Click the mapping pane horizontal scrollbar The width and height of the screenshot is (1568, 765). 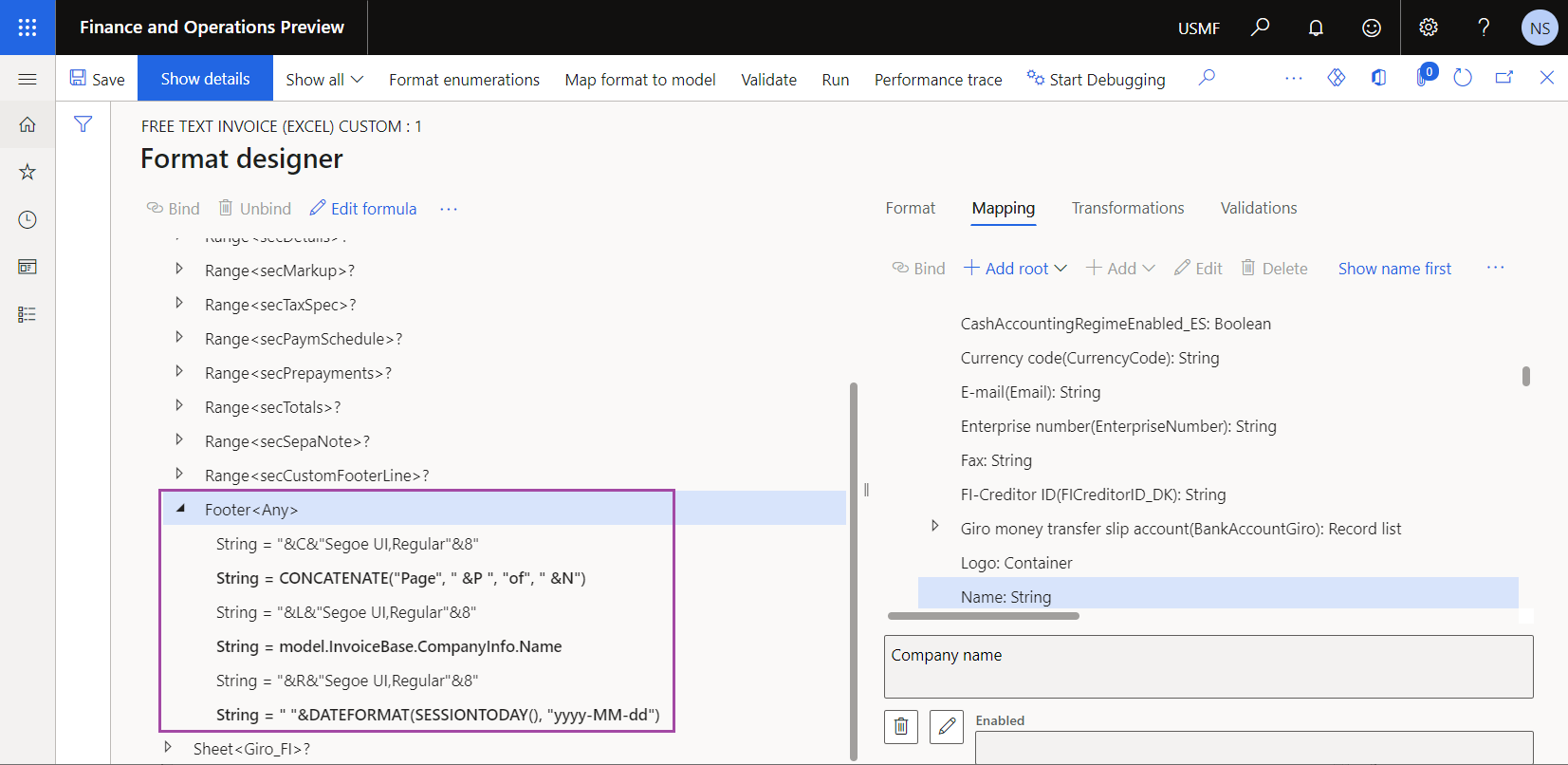click(983, 616)
